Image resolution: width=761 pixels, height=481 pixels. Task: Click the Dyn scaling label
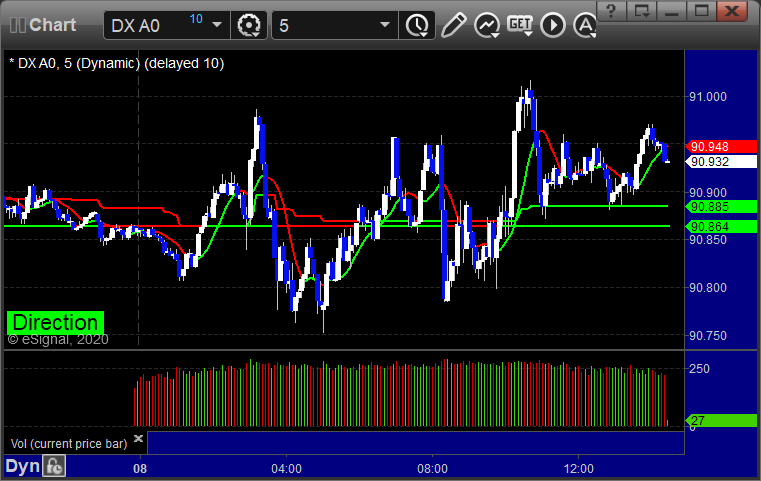pyautogui.click(x=22, y=466)
